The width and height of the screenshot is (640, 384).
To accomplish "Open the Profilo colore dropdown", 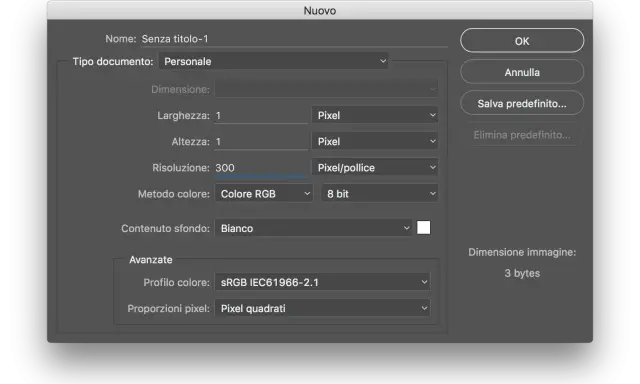I will point(322,282).
